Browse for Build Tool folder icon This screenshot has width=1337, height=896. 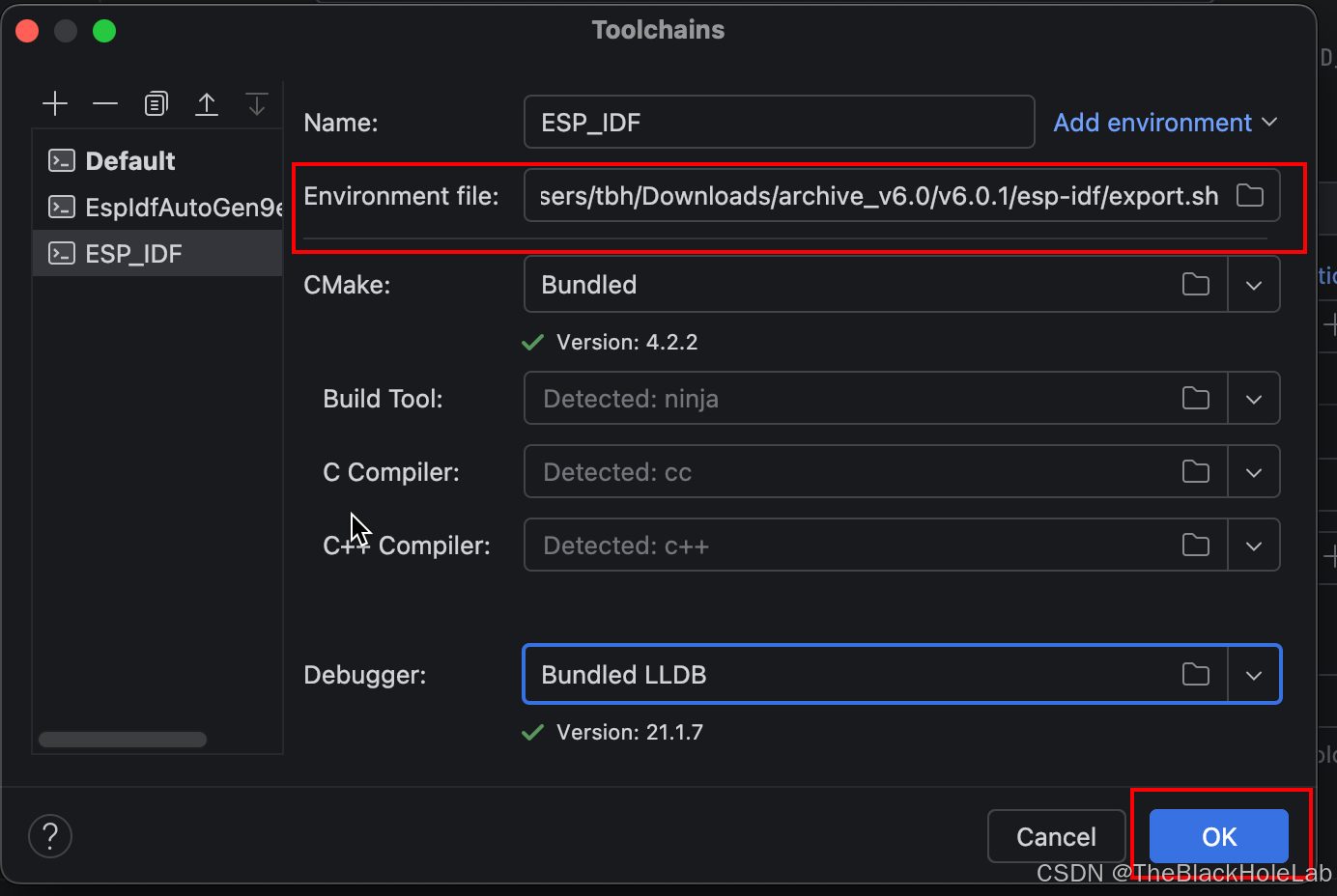tap(1196, 398)
